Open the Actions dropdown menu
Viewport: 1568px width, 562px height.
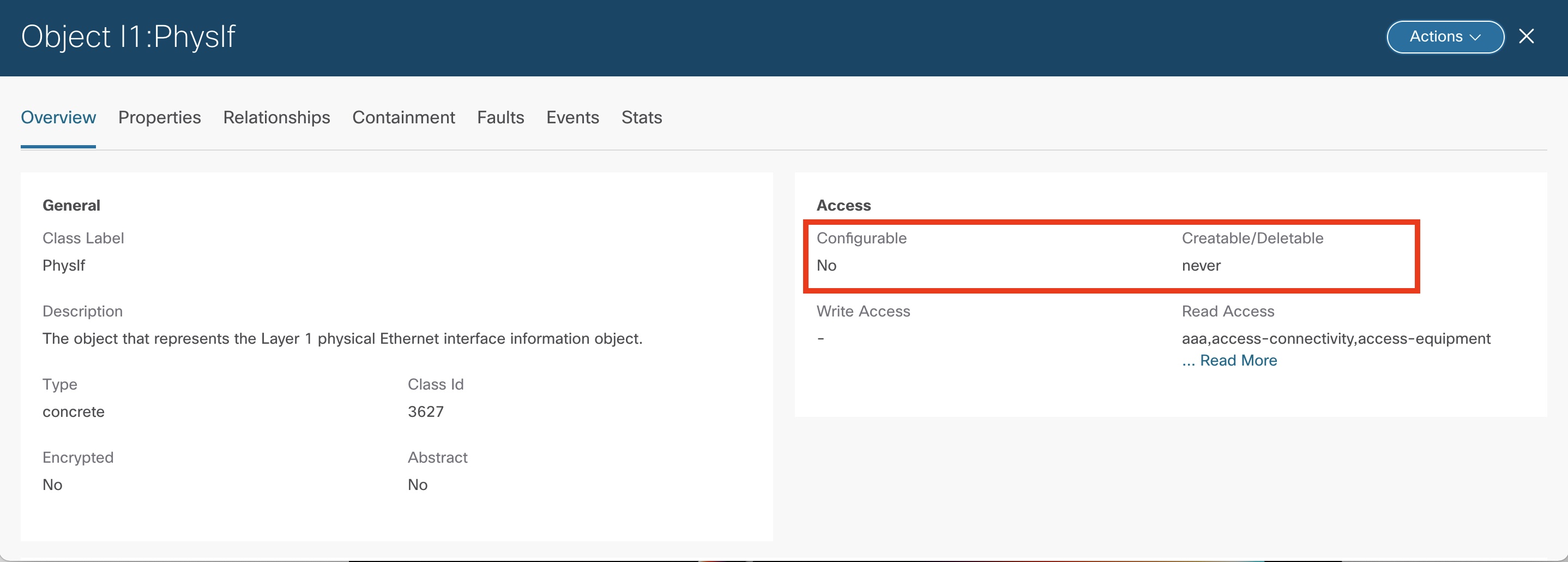[x=1444, y=37]
